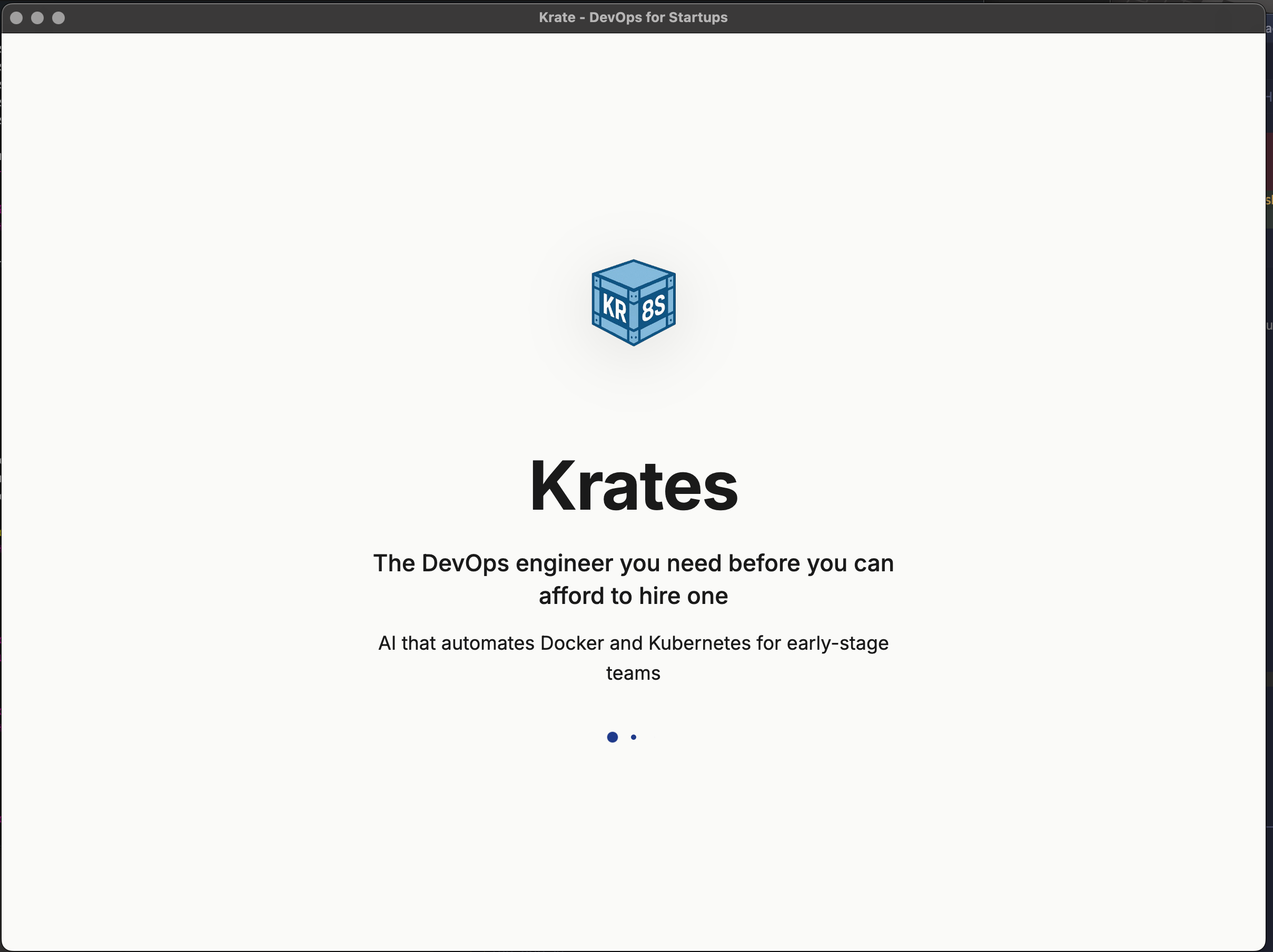Click the Krate crate logo icon
Screen dimensions: 1273x952
click(x=633, y=303)
